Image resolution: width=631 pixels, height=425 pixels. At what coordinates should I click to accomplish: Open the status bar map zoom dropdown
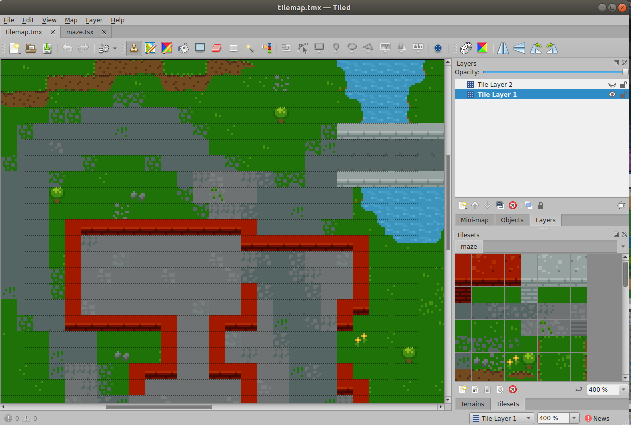point(574,418)
